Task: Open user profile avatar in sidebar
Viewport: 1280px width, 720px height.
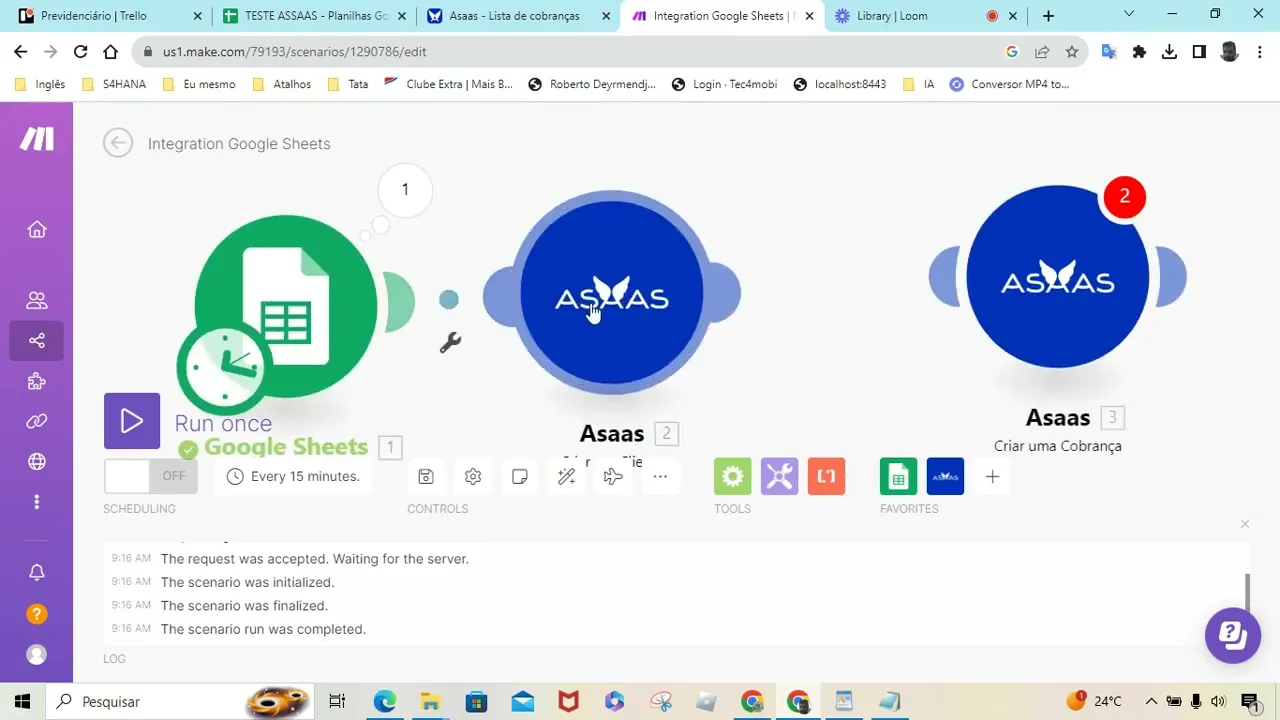Action: click(x=37, y=655)
